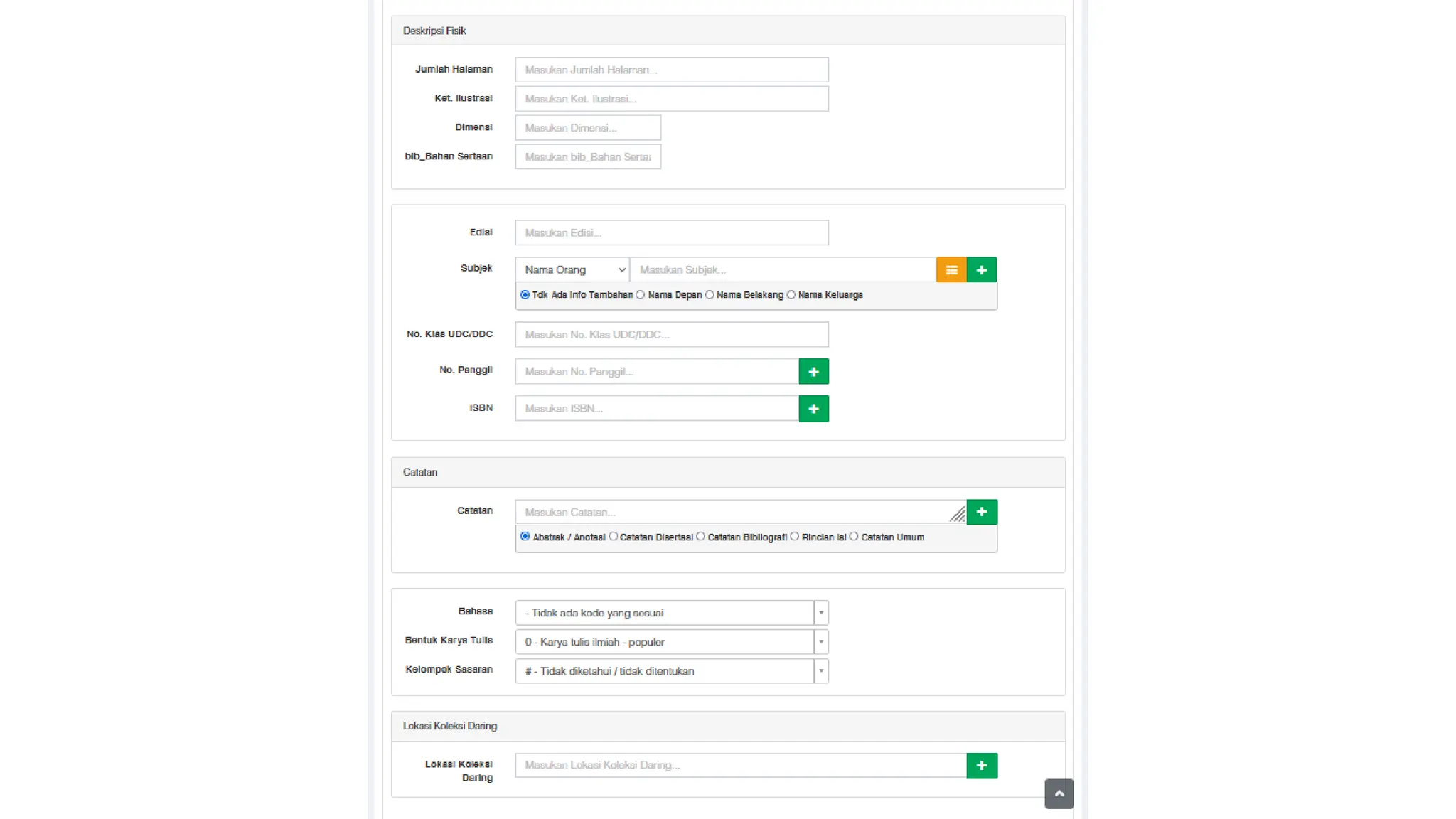The image size is (1456, 819).
Task: Pick the Rincian Isi radio button
Action: (x=795, y=537)
